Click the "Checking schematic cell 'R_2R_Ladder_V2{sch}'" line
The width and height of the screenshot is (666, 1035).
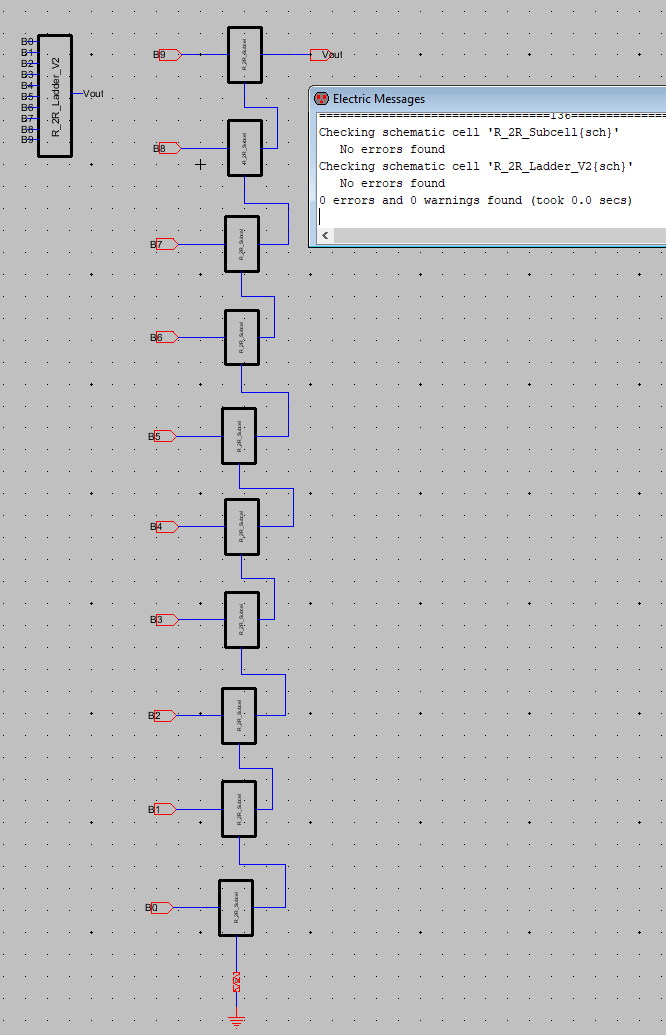(x=476, y=166)
